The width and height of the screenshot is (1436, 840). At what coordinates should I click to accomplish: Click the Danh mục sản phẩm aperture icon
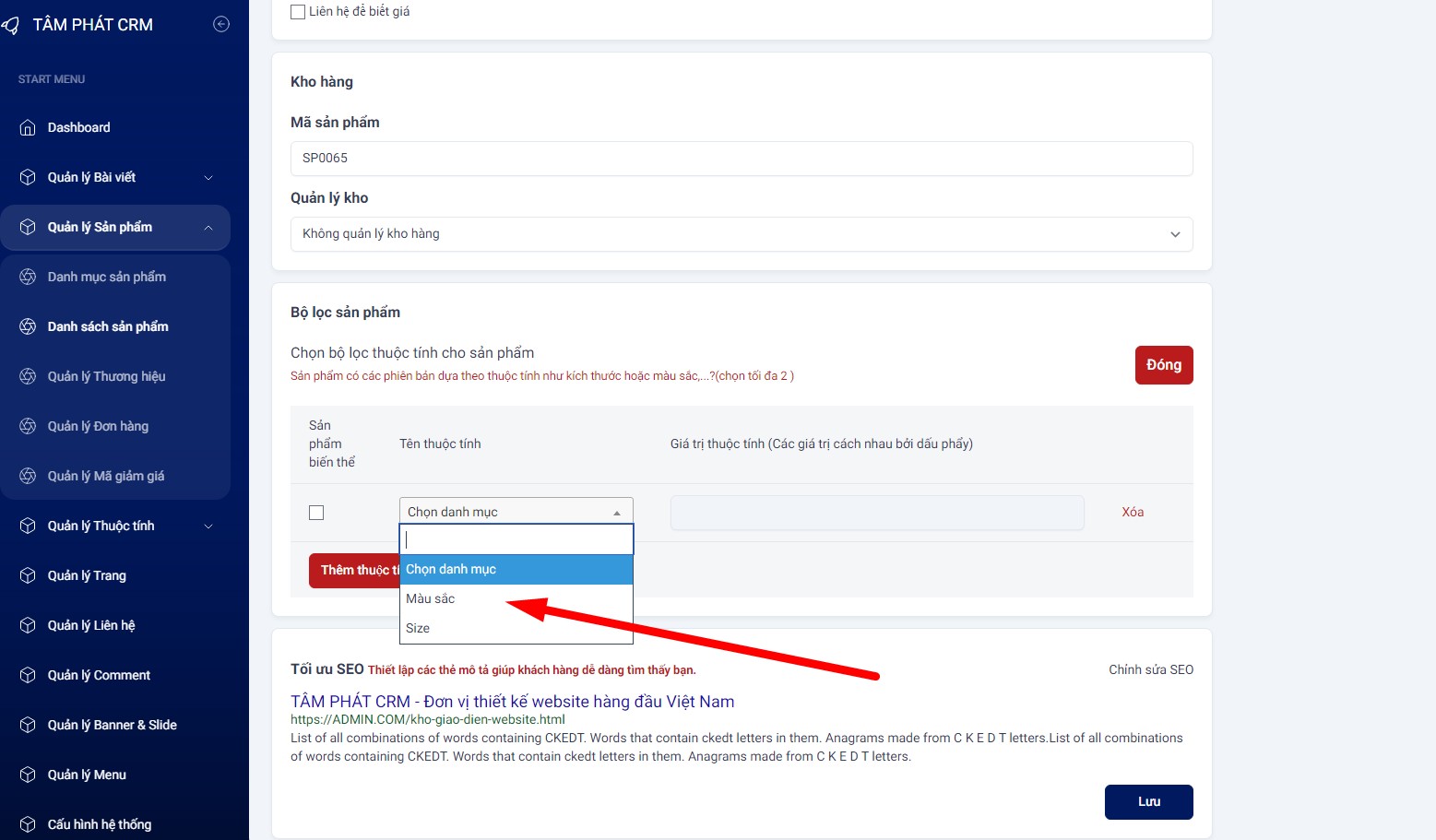click(28, 278)
